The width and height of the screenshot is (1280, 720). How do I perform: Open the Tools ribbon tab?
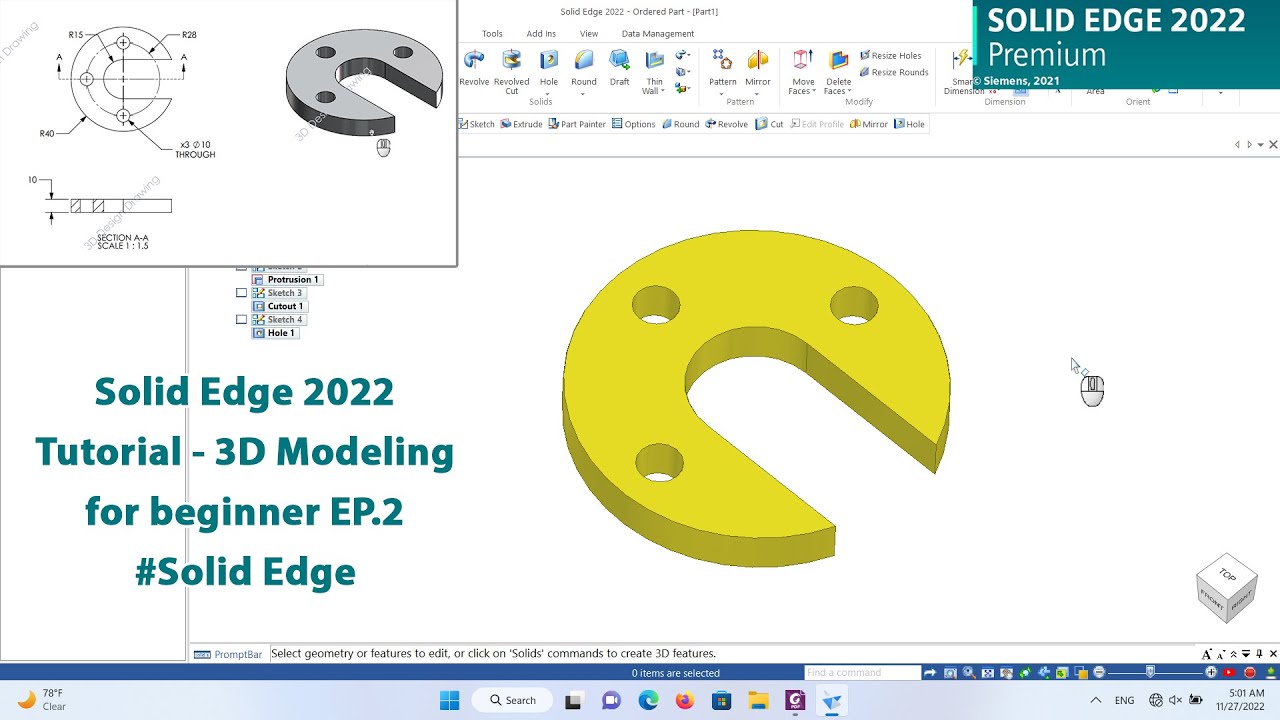click(x=492, y=34)
